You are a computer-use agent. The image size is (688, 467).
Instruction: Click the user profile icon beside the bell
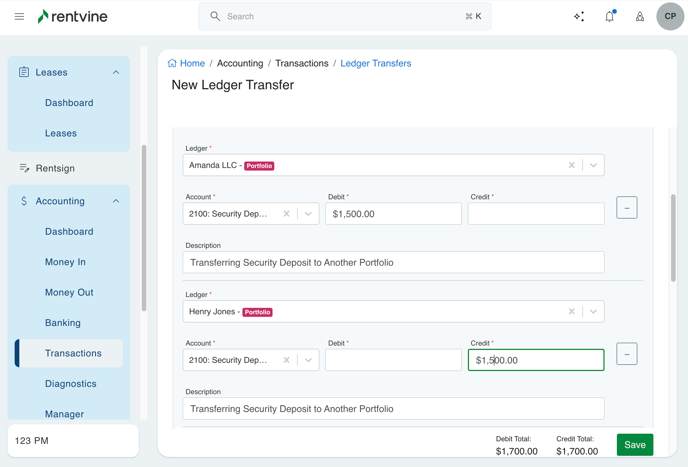pyautogui.click(x=640, y=17)
